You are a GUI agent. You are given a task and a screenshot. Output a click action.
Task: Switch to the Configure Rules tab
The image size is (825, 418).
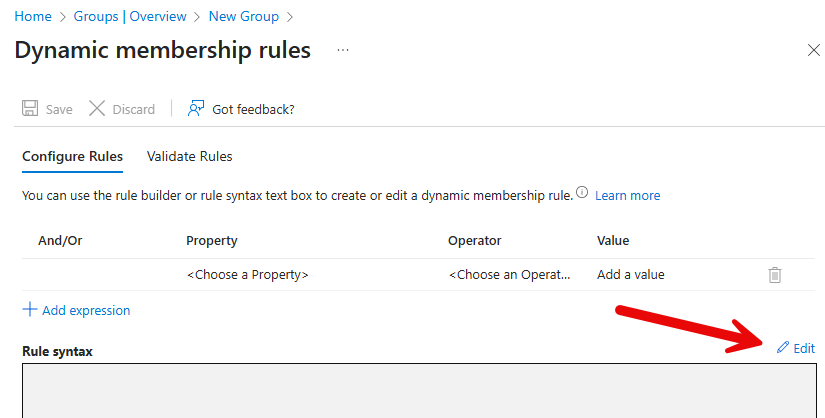point(72,156)
